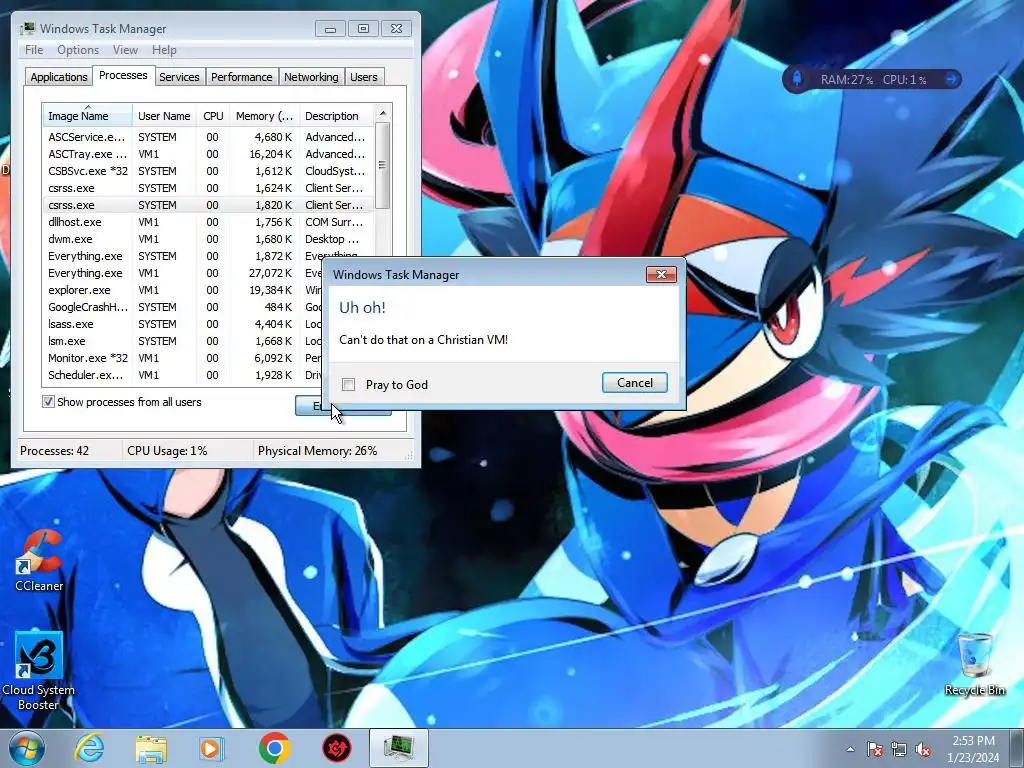Open the File menu
Viewport: 1024px width, 768px height.
[34, 50]
